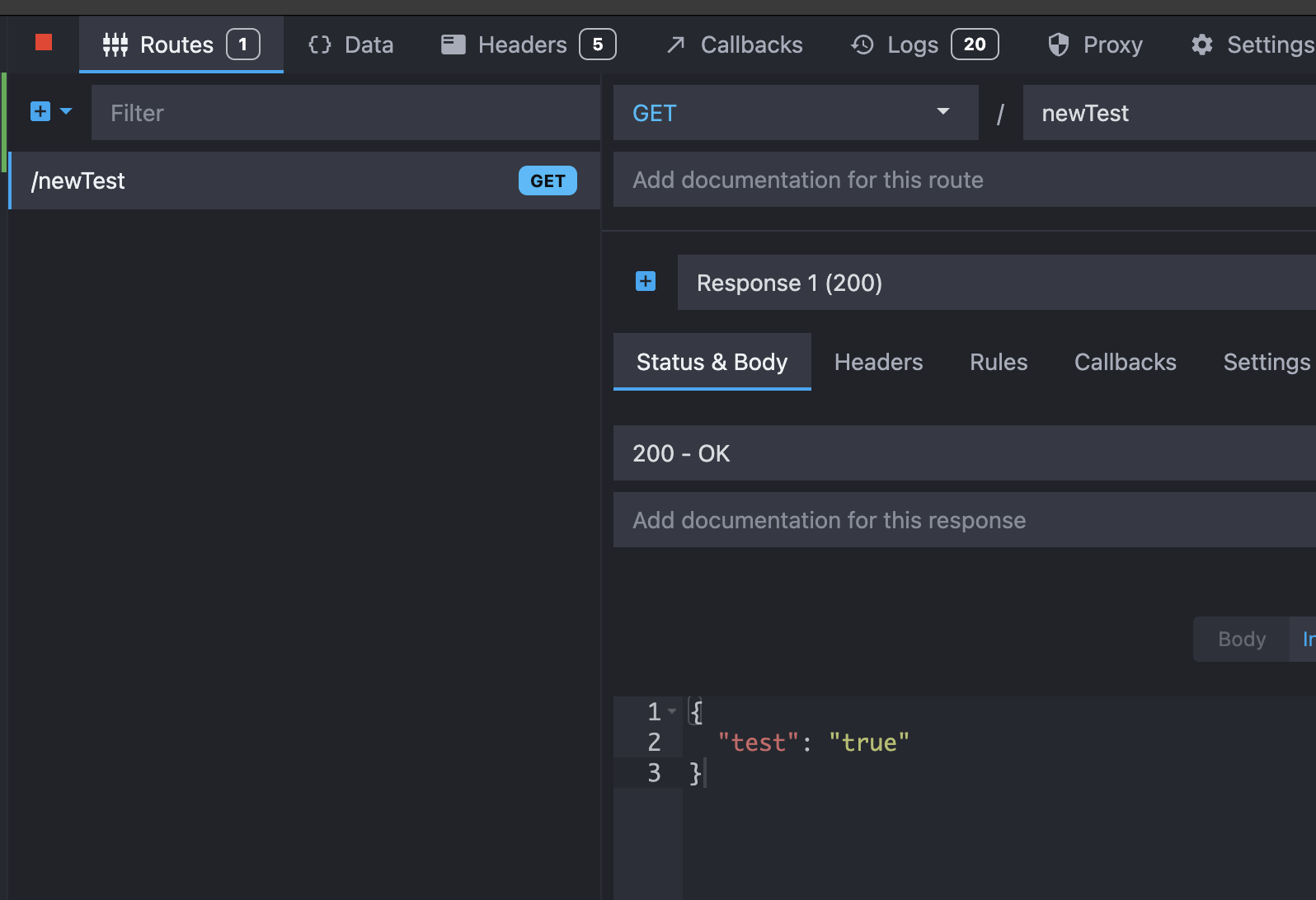1316x900 pixels.
Task: Click the Data curly braces icon
Action: 320,45
